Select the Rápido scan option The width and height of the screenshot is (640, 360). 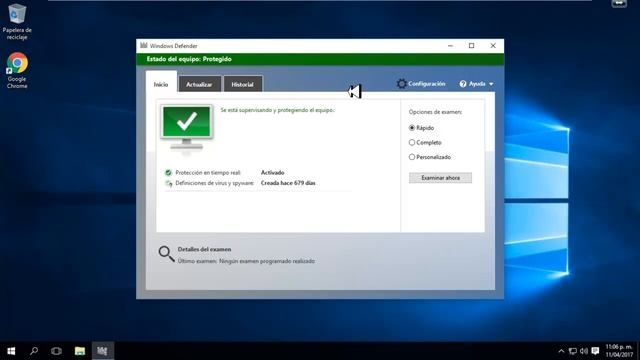click(x=412, y=128)
